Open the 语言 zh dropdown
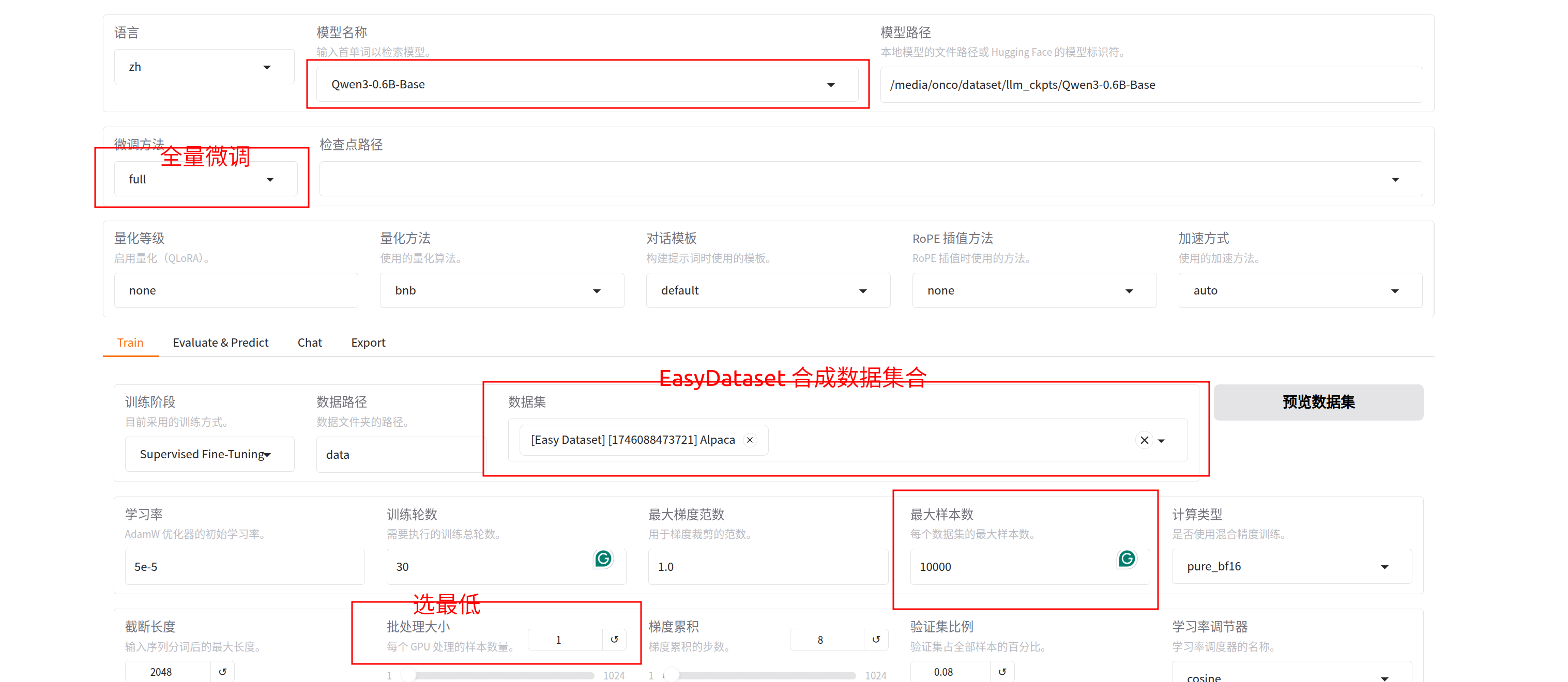This screenshot has height=682, width=1568. point(204,67)
